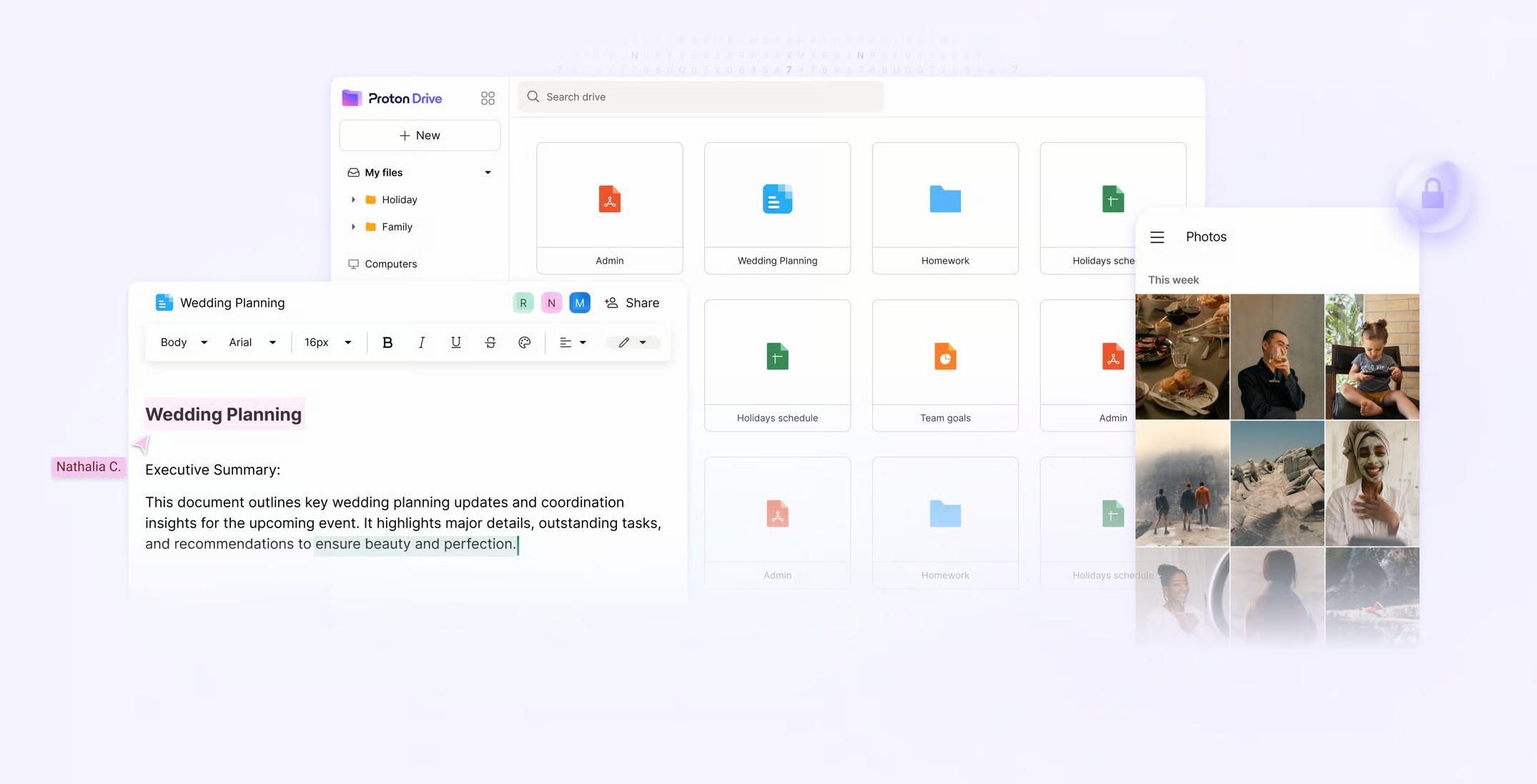The image size is (1537, 784).
Task: Click the Executive Summary line
Action: (212, 470)
